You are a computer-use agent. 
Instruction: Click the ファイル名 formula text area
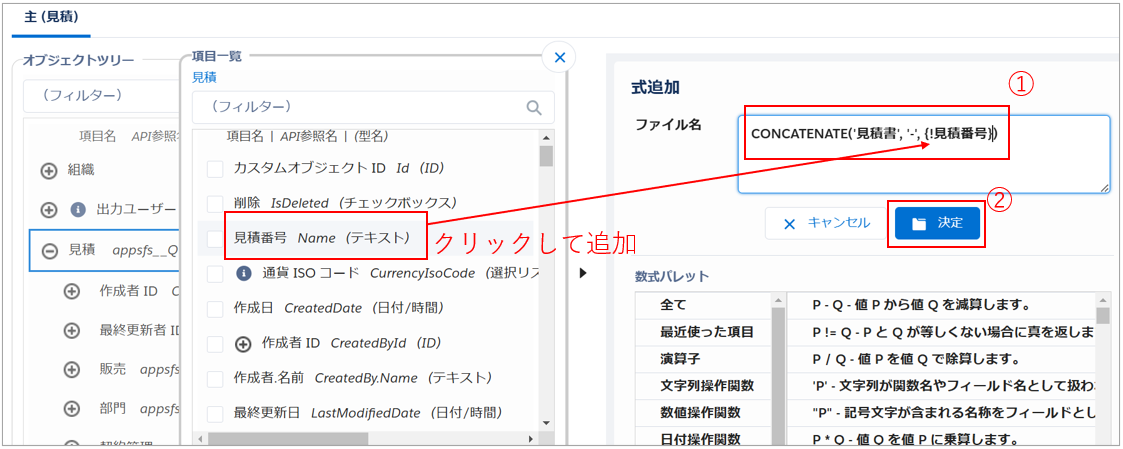coord(923,172)
